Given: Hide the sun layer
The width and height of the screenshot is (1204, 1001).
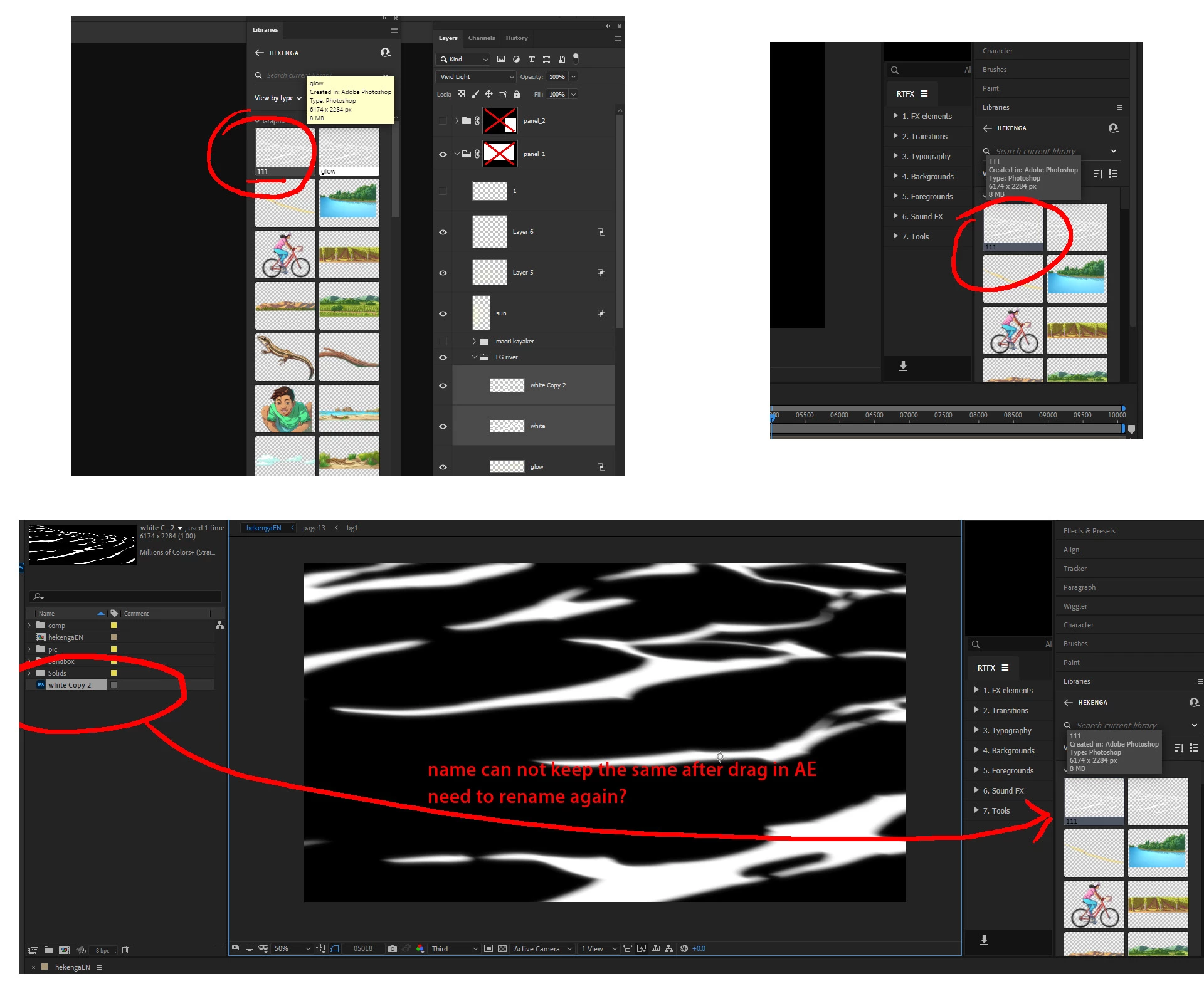Looking at the screenshot, I should 443,313.
